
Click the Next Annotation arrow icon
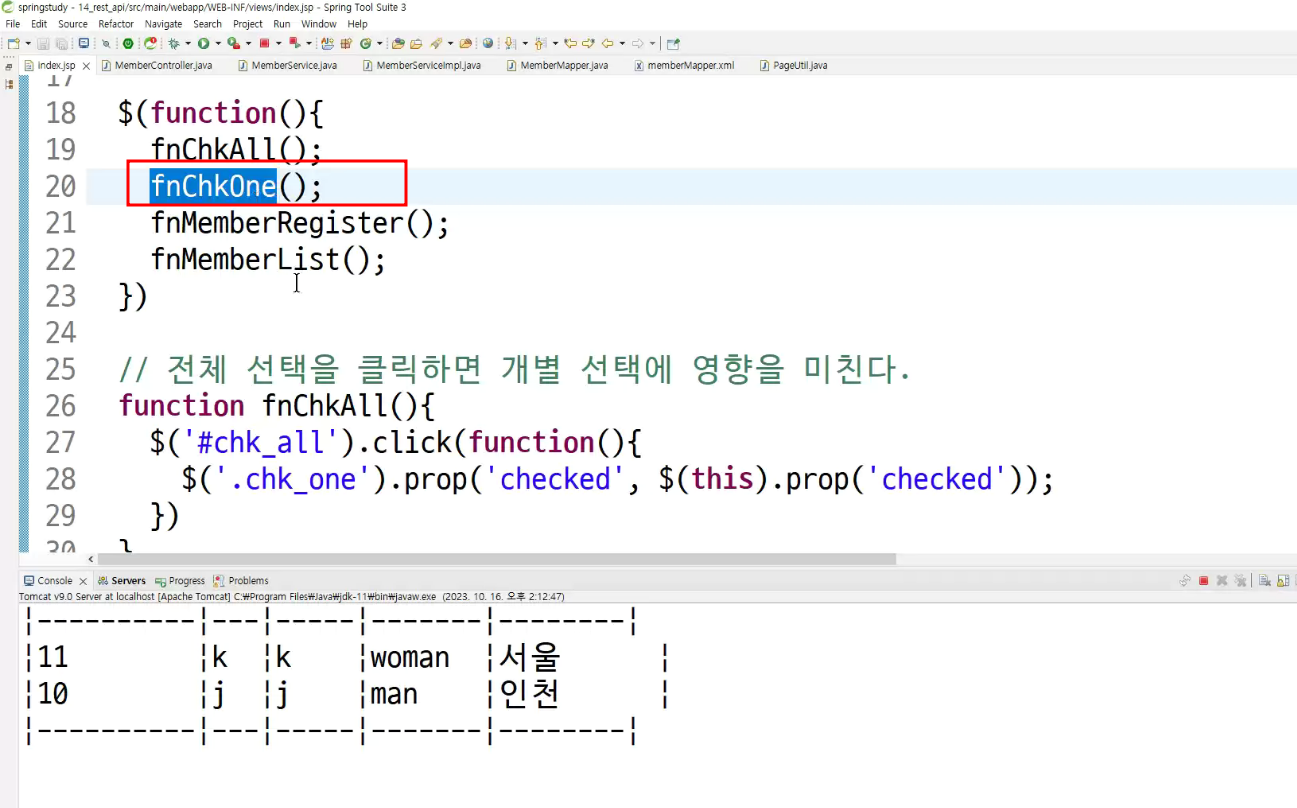[508, 44]
